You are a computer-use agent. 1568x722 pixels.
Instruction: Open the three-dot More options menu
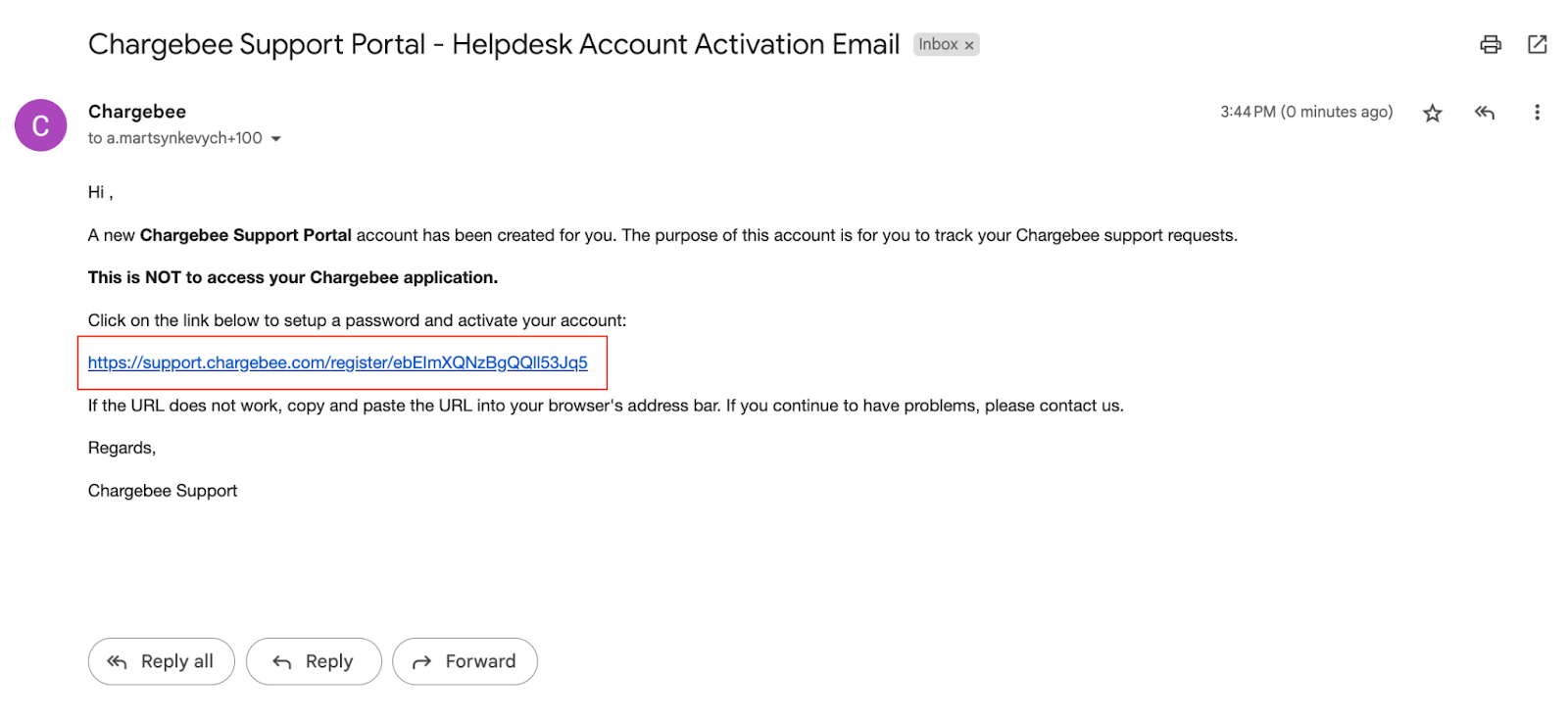(x=1536, y=113)
